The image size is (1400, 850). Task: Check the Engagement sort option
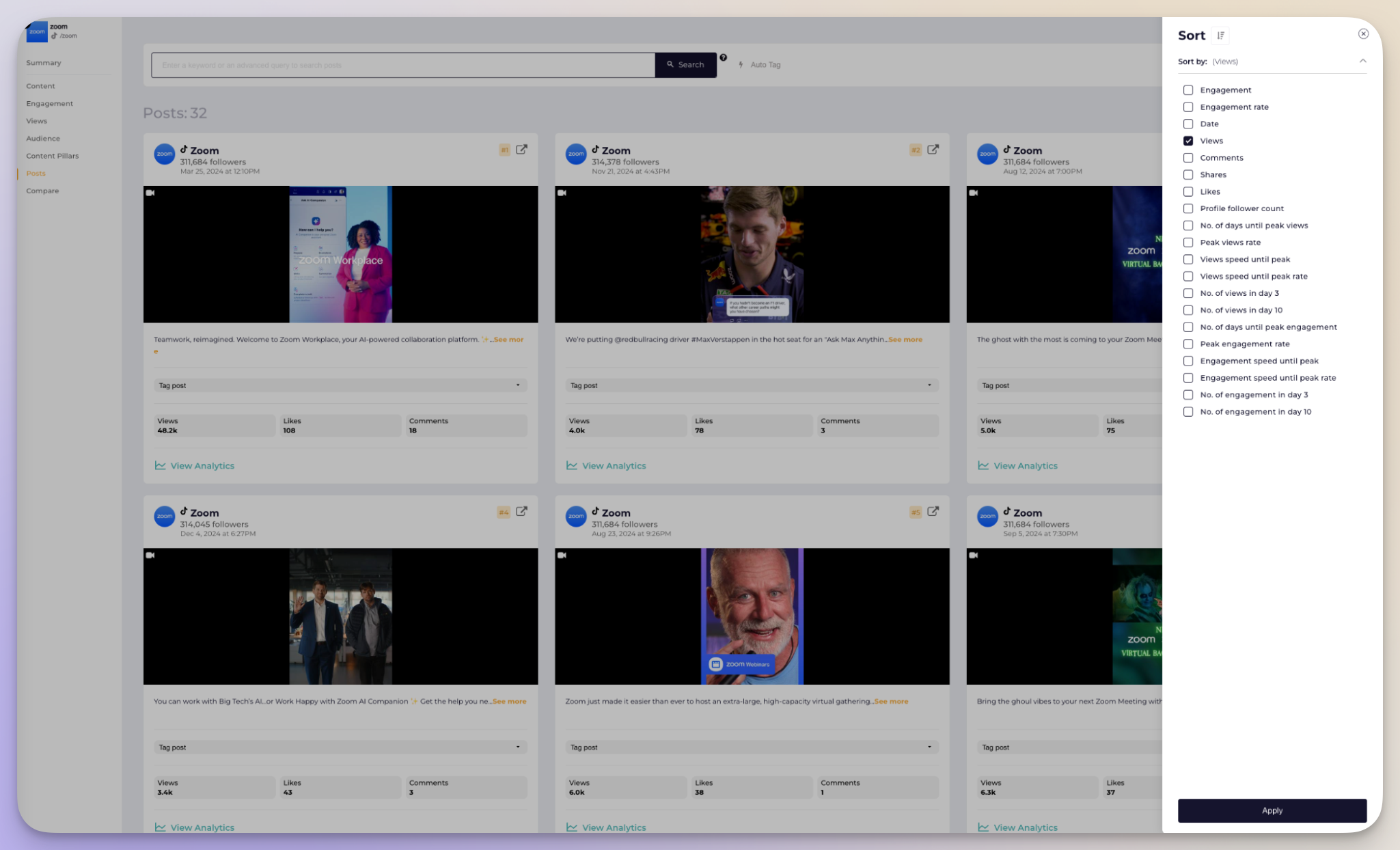pyautogui.click(x=1188, y=90)
